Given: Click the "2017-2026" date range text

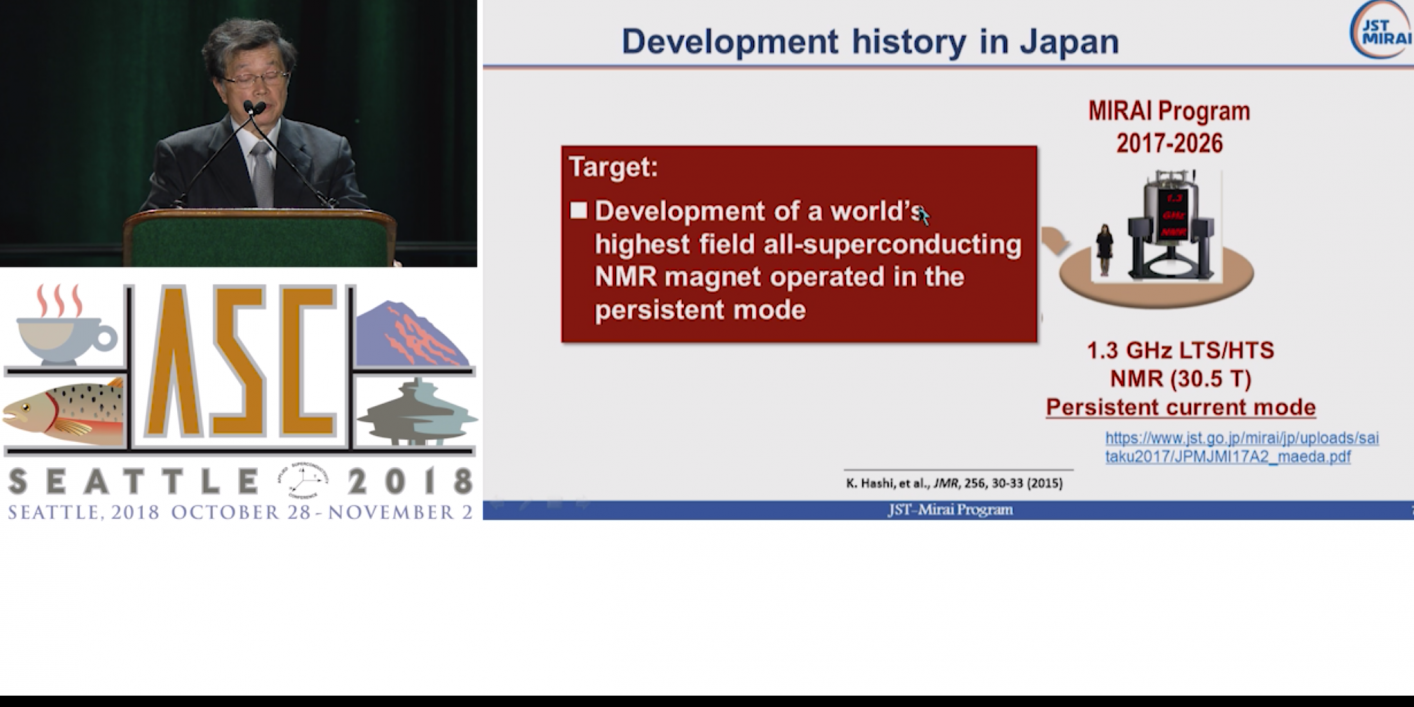Looking at the screenshot, I should [x=1169, y=143].
